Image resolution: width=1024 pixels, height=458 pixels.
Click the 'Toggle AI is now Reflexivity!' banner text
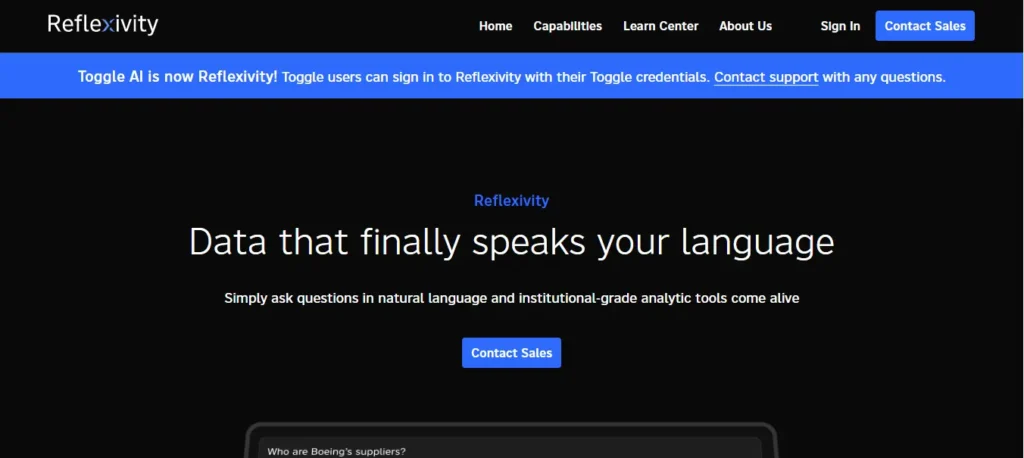178,76
